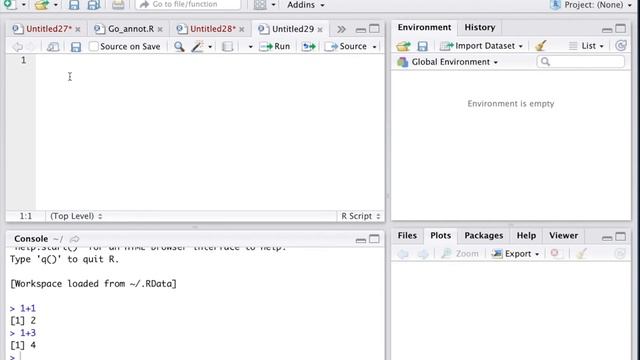This screenshot has height=360, width=640.
Task: Close the Go_annot.R tab
Action: (x=160, y=29)
